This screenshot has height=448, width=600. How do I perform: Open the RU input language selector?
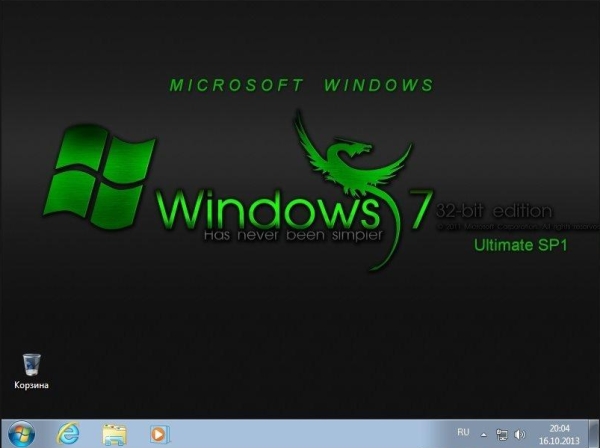pyautogui.click(x=463, y=432)
